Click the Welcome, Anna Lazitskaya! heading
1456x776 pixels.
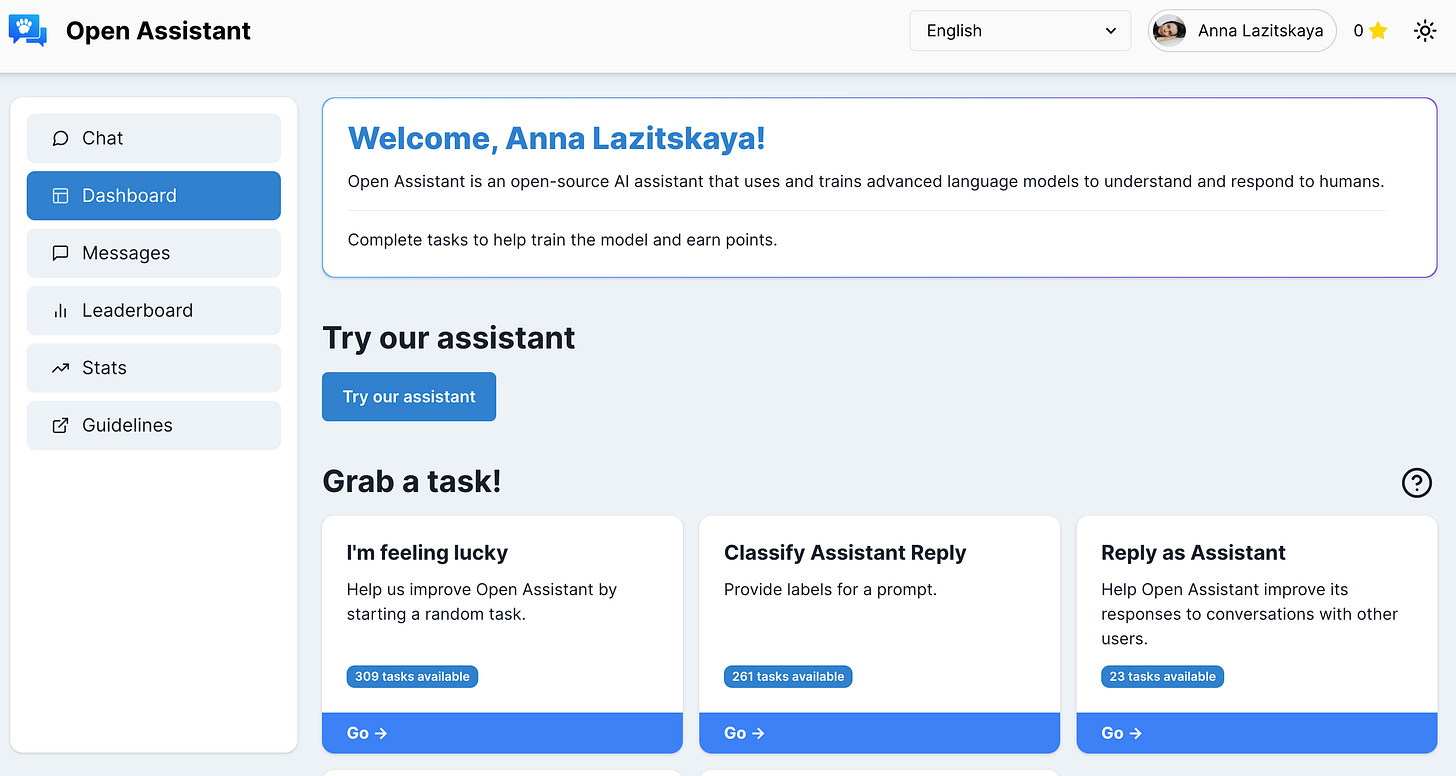[557, 138]
